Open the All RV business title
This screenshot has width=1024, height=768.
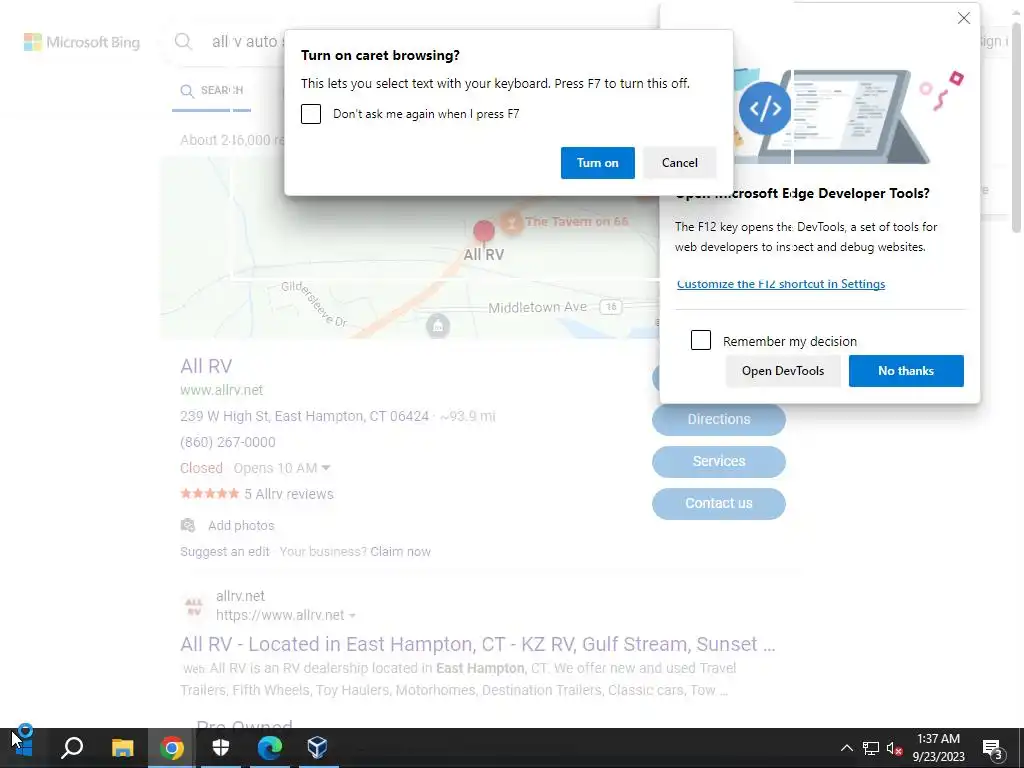pos(206,366)
